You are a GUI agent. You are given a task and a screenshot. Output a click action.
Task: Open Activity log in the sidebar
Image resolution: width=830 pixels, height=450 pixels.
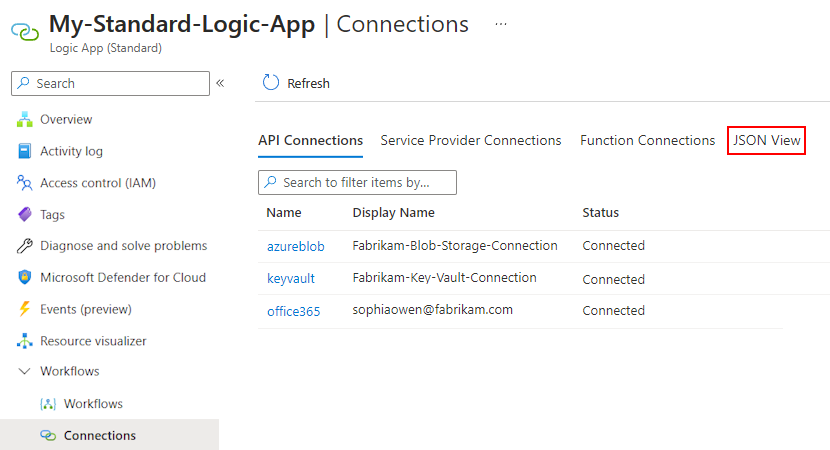coord(71,151)
